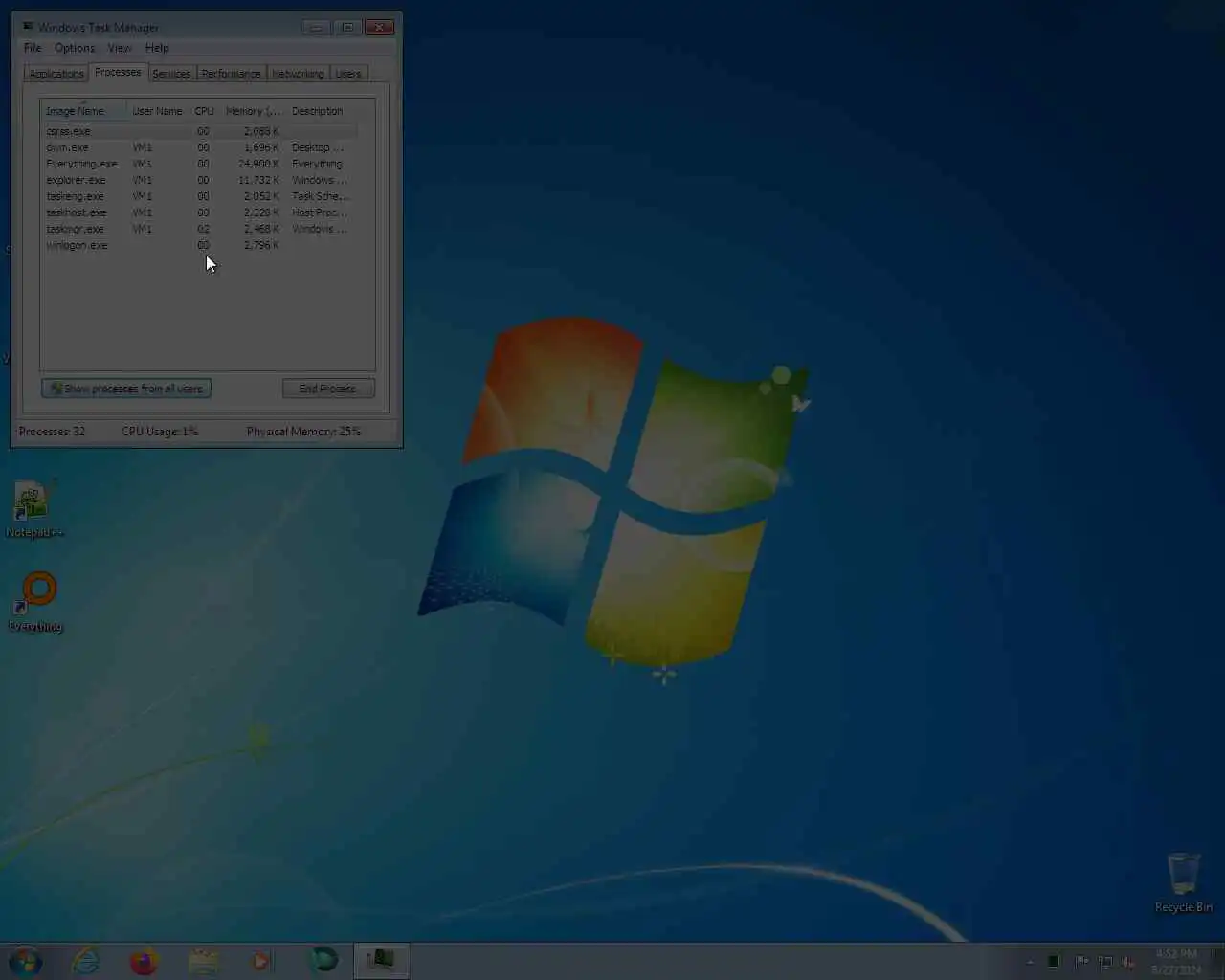Select the taskmgr.exe process
1225x980 pixels.
click(x=201, y=229)
